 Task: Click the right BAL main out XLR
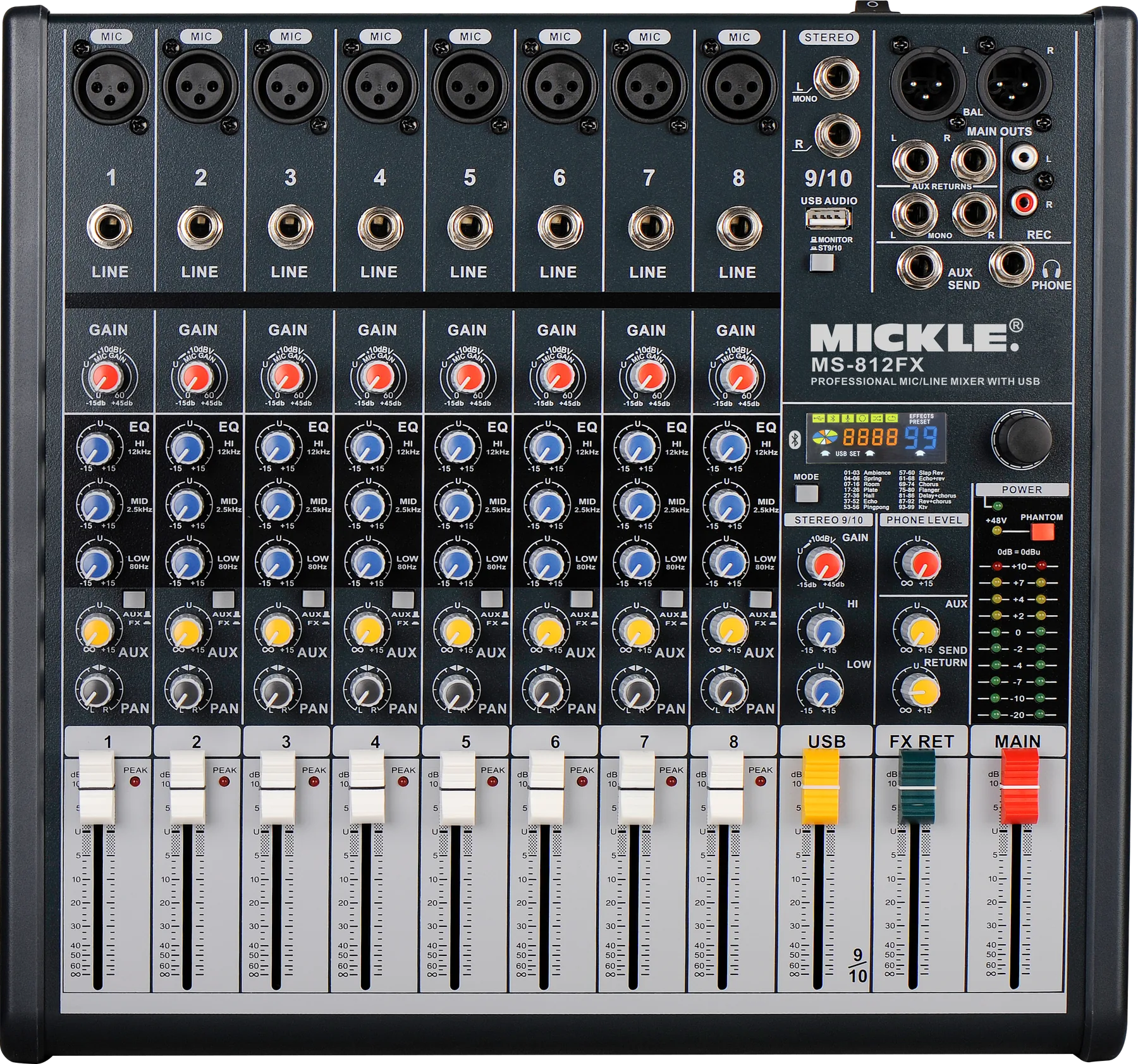point(1013,83)
